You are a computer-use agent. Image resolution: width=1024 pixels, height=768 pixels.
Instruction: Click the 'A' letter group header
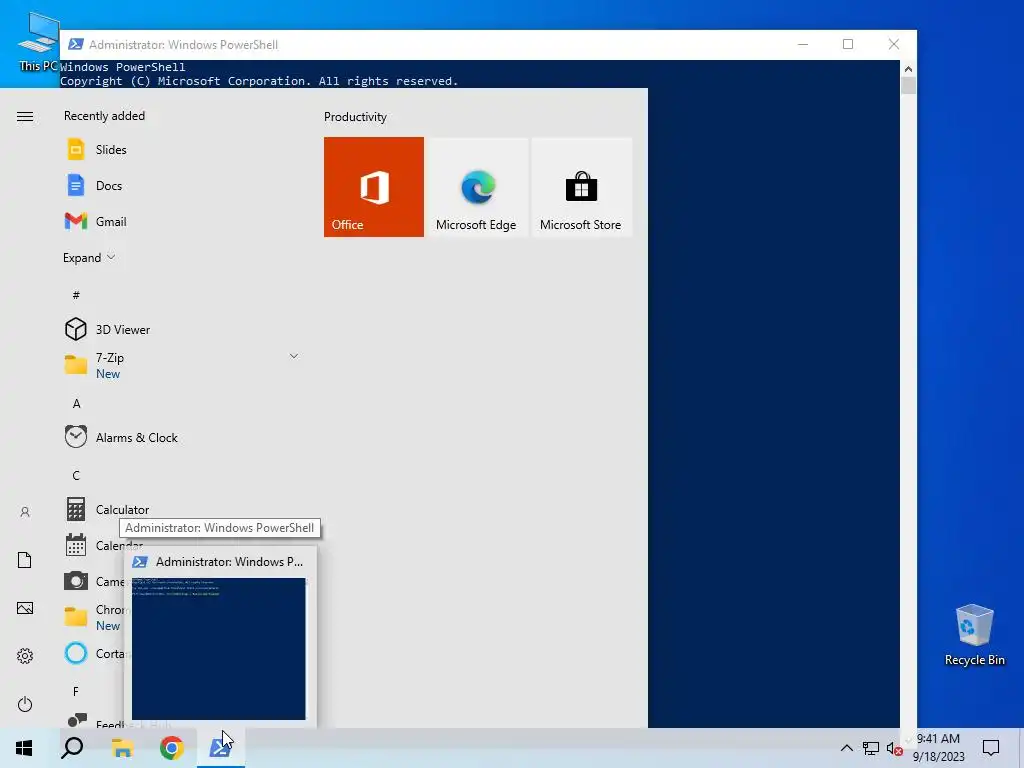click(x=76, y=404)
